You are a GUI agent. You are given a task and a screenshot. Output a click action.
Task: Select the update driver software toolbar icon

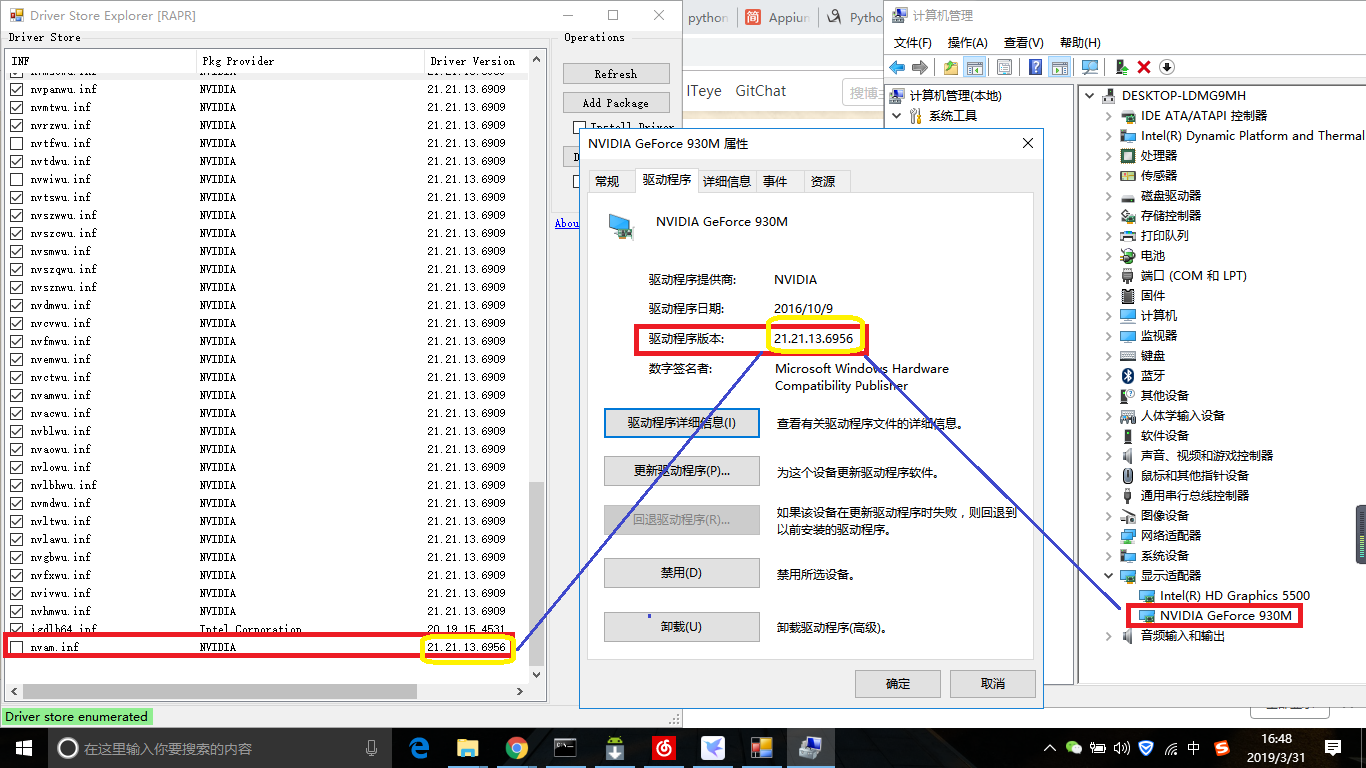click(1119, 67)
